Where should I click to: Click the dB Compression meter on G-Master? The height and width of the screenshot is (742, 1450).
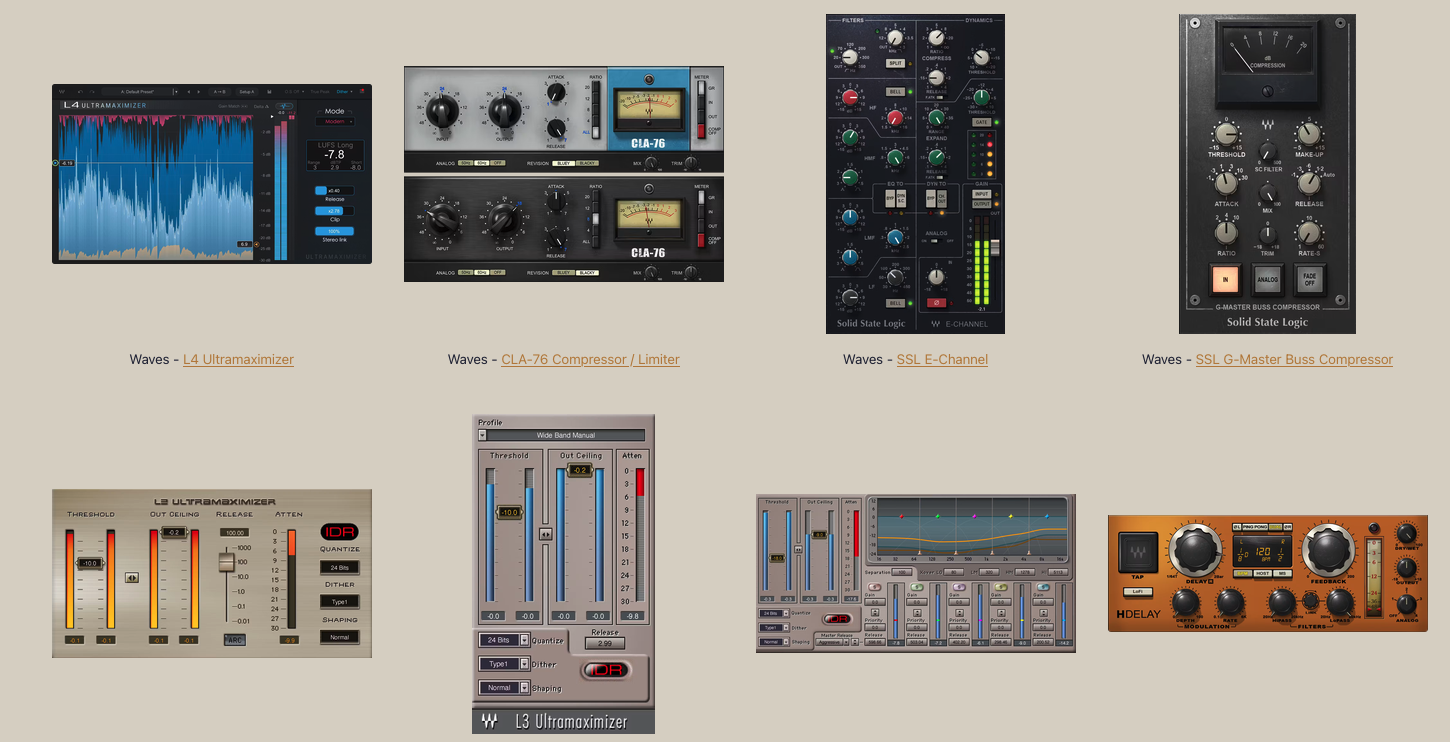click(1267, 62)
